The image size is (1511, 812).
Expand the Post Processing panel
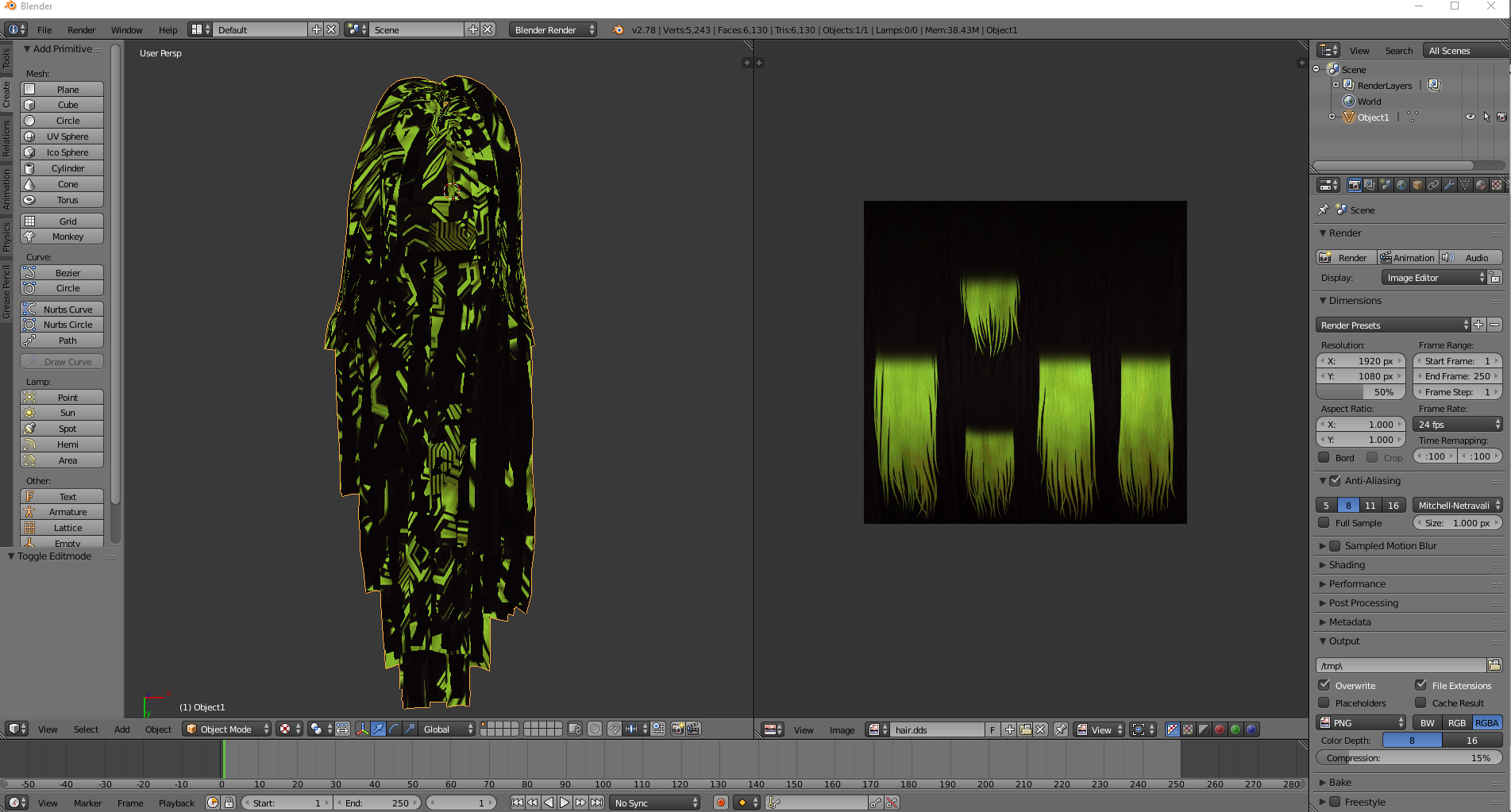coord(1363,602)
